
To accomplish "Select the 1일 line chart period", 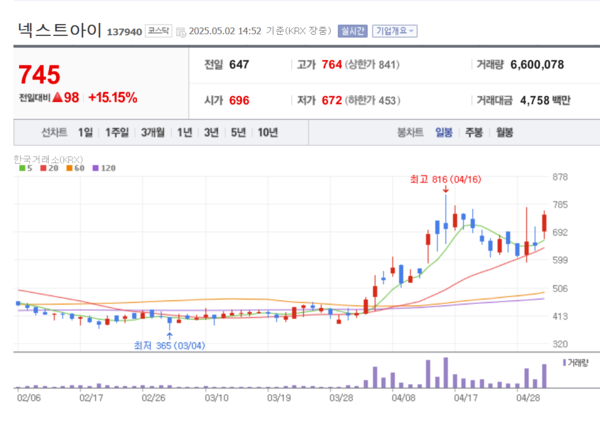I will [85, 132].
